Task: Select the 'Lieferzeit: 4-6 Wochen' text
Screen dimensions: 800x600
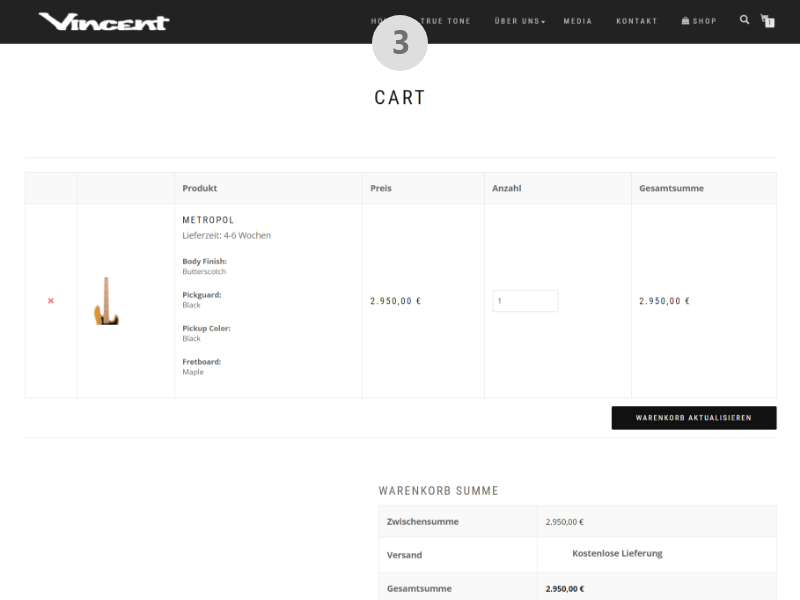Action: coord(227,235)
